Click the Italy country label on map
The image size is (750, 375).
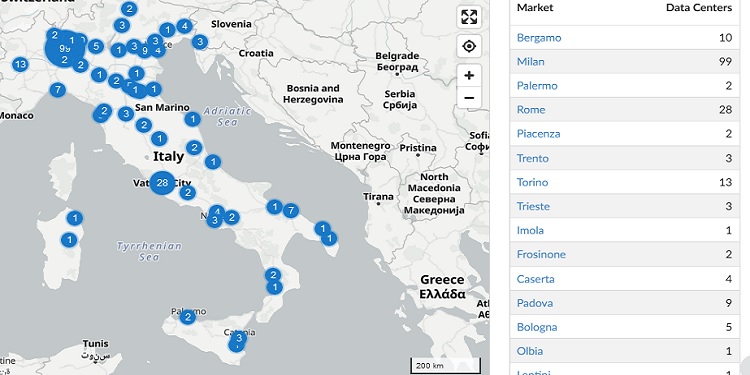[x=168, y=157]
